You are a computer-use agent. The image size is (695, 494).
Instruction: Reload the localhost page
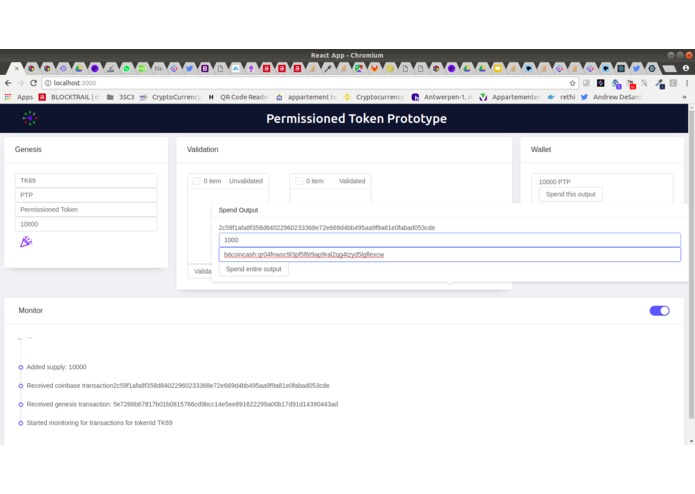[x=34, y=83]
